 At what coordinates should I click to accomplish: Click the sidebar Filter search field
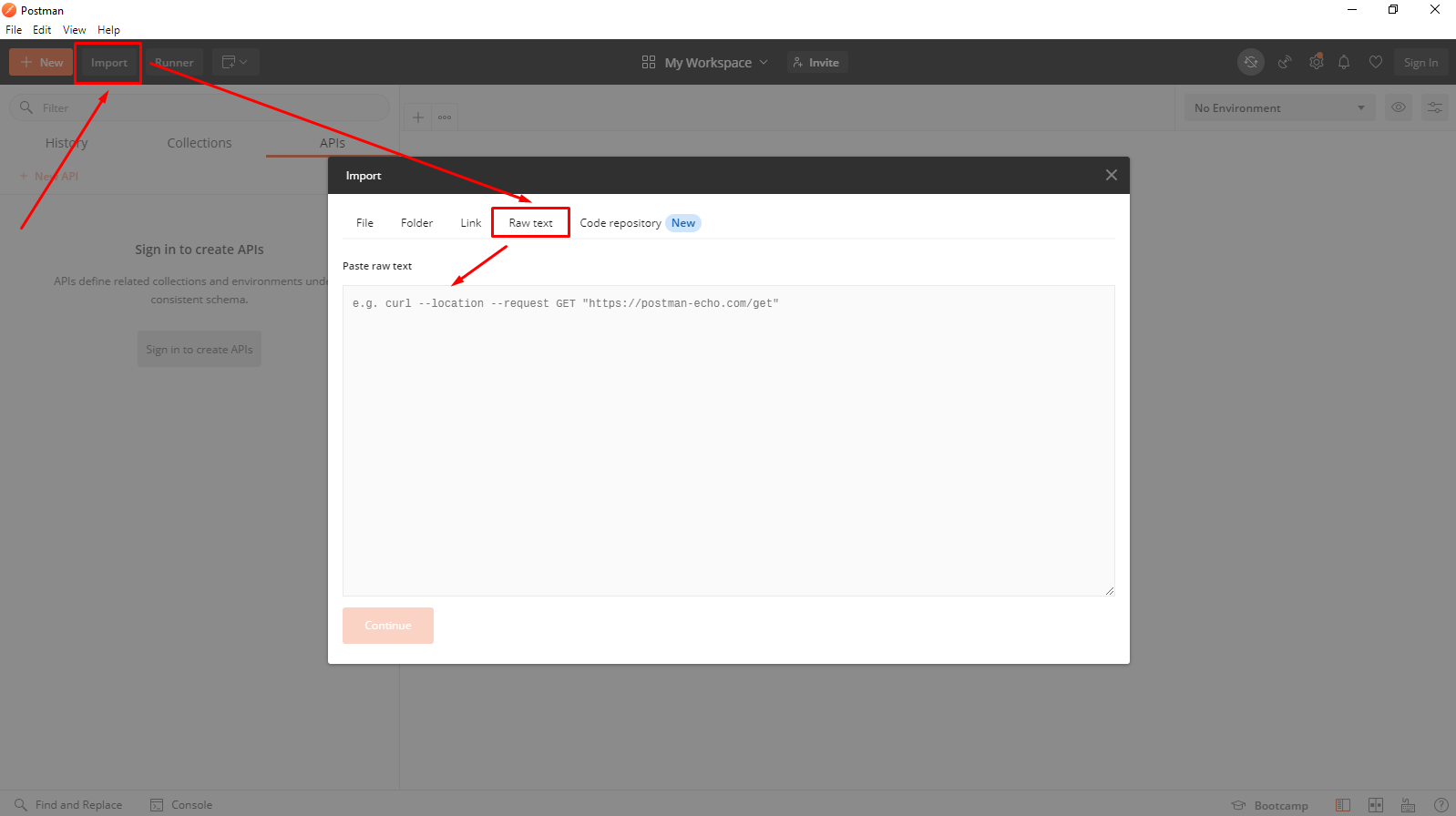pyautogui.click(x=200, y=107)
